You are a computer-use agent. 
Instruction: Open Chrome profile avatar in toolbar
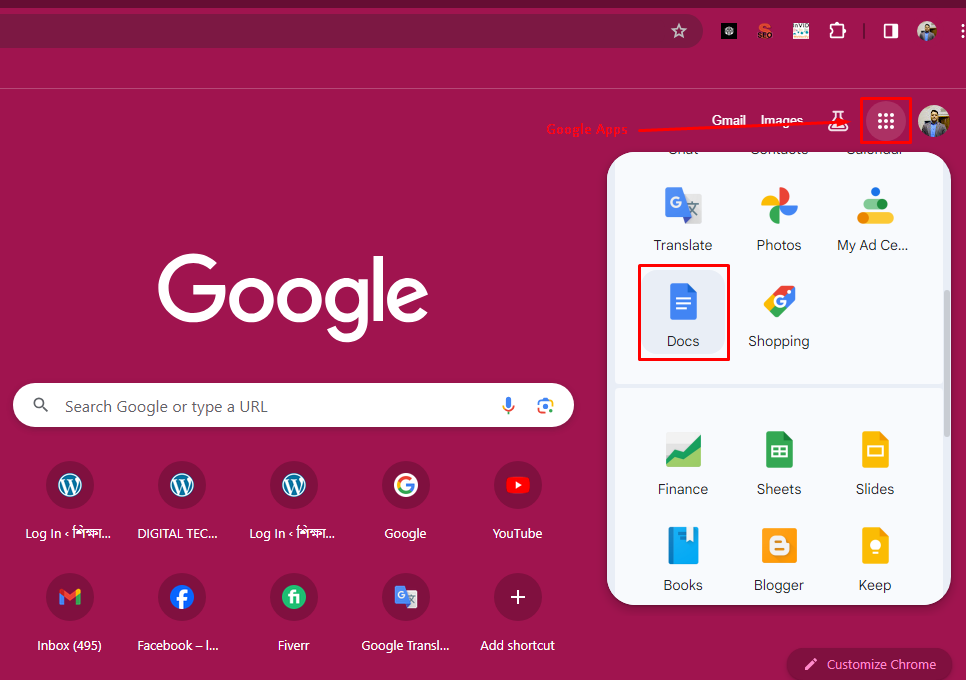click(x=927, y=31)
